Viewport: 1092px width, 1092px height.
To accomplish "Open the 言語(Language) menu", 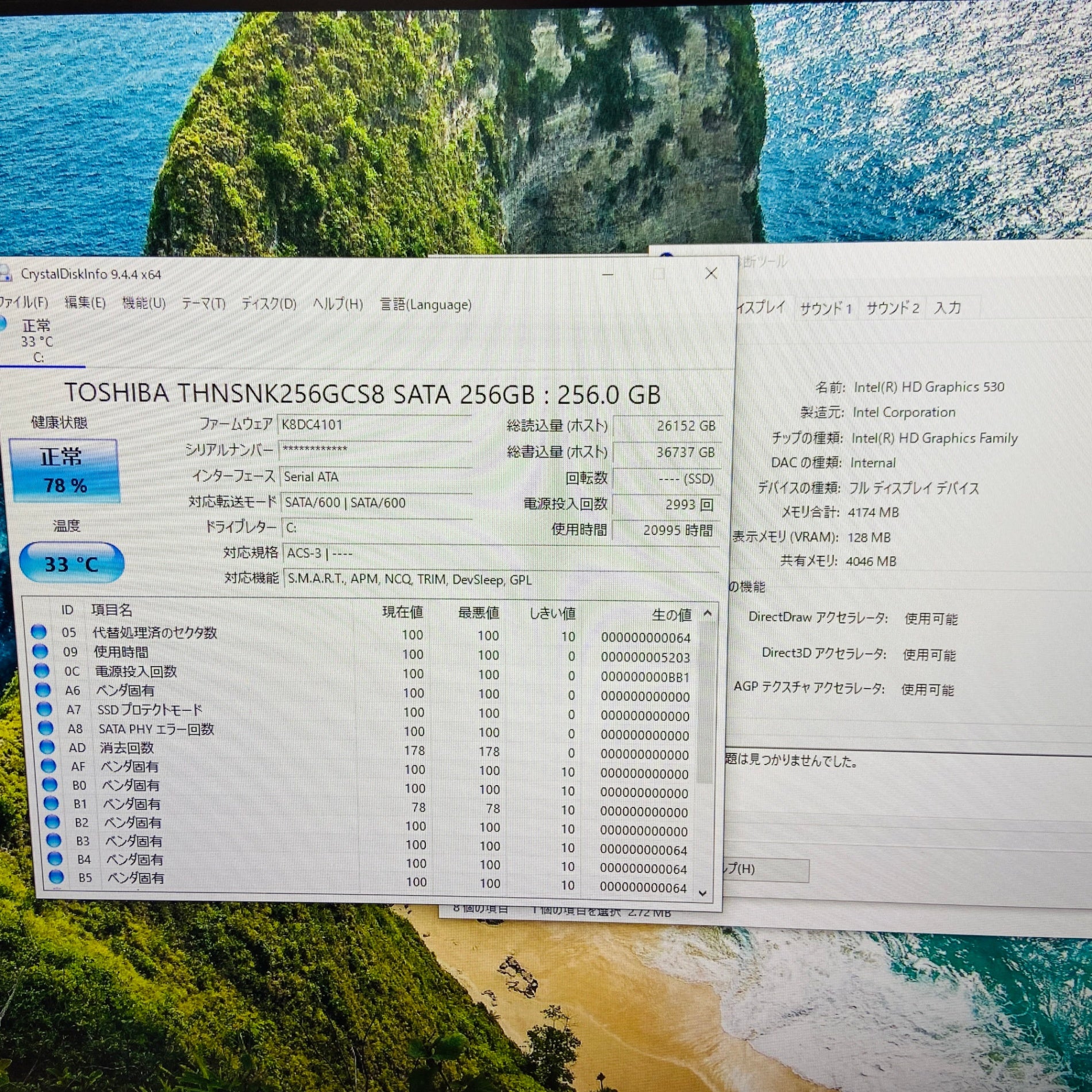I will pyautogui.click(x=426, y=305).
